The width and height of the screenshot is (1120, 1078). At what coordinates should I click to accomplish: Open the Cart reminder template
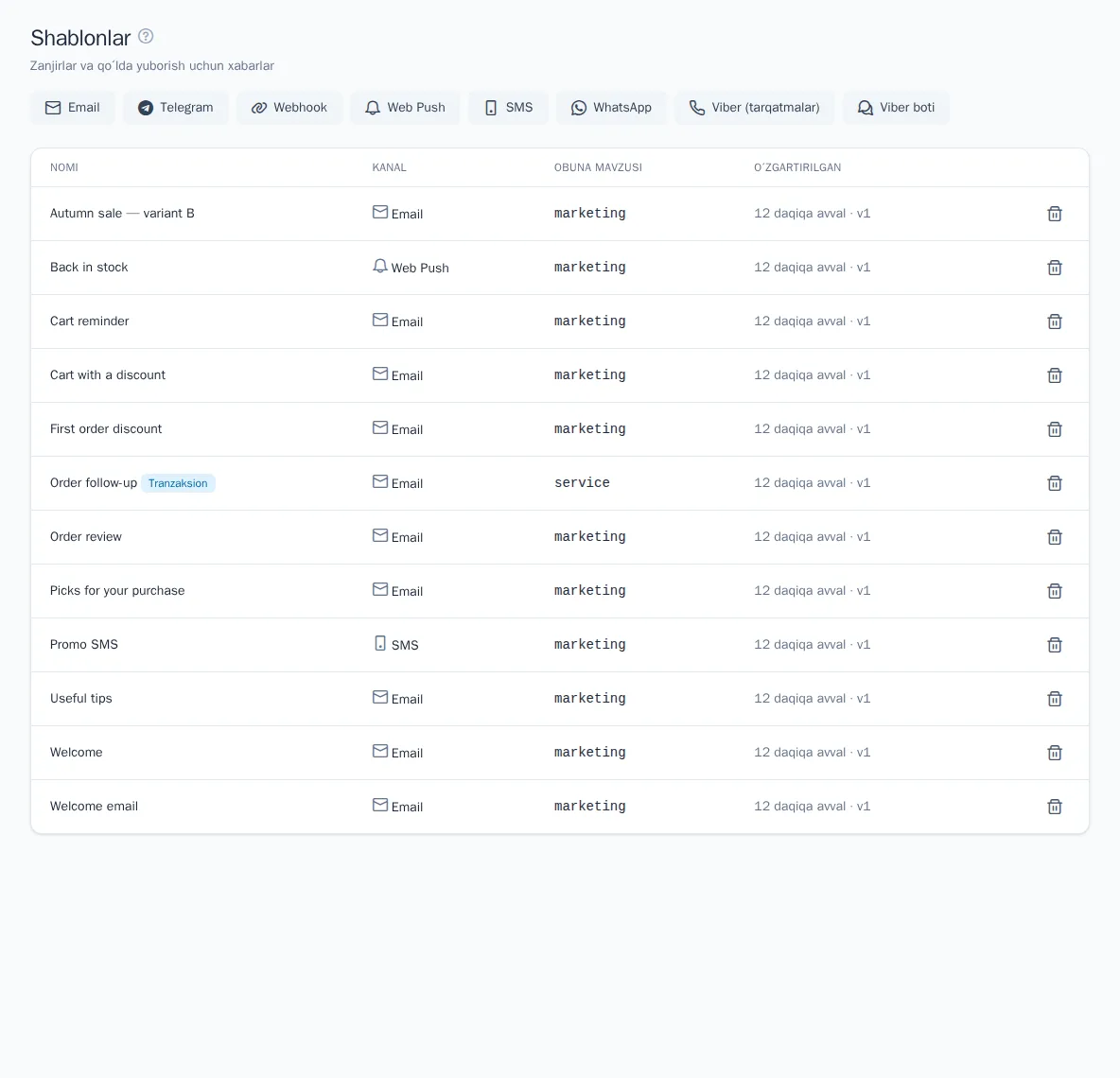89,322
